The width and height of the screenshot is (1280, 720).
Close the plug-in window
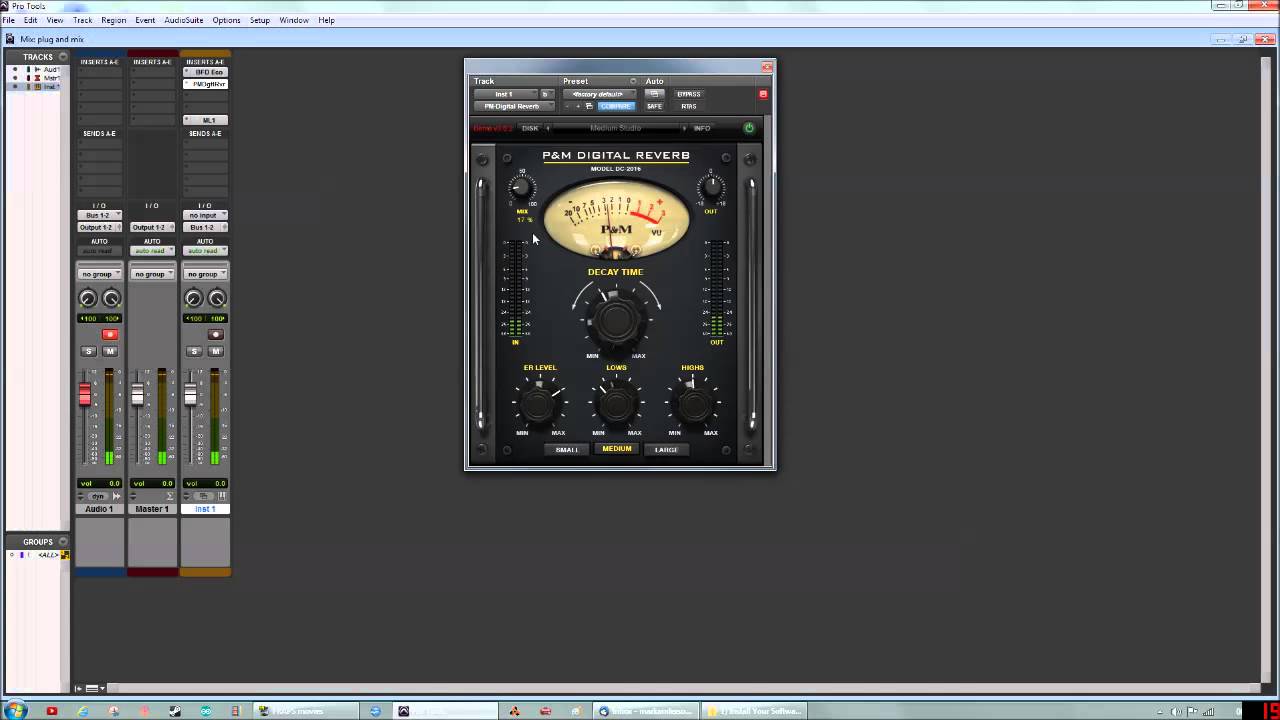point(767,67)
